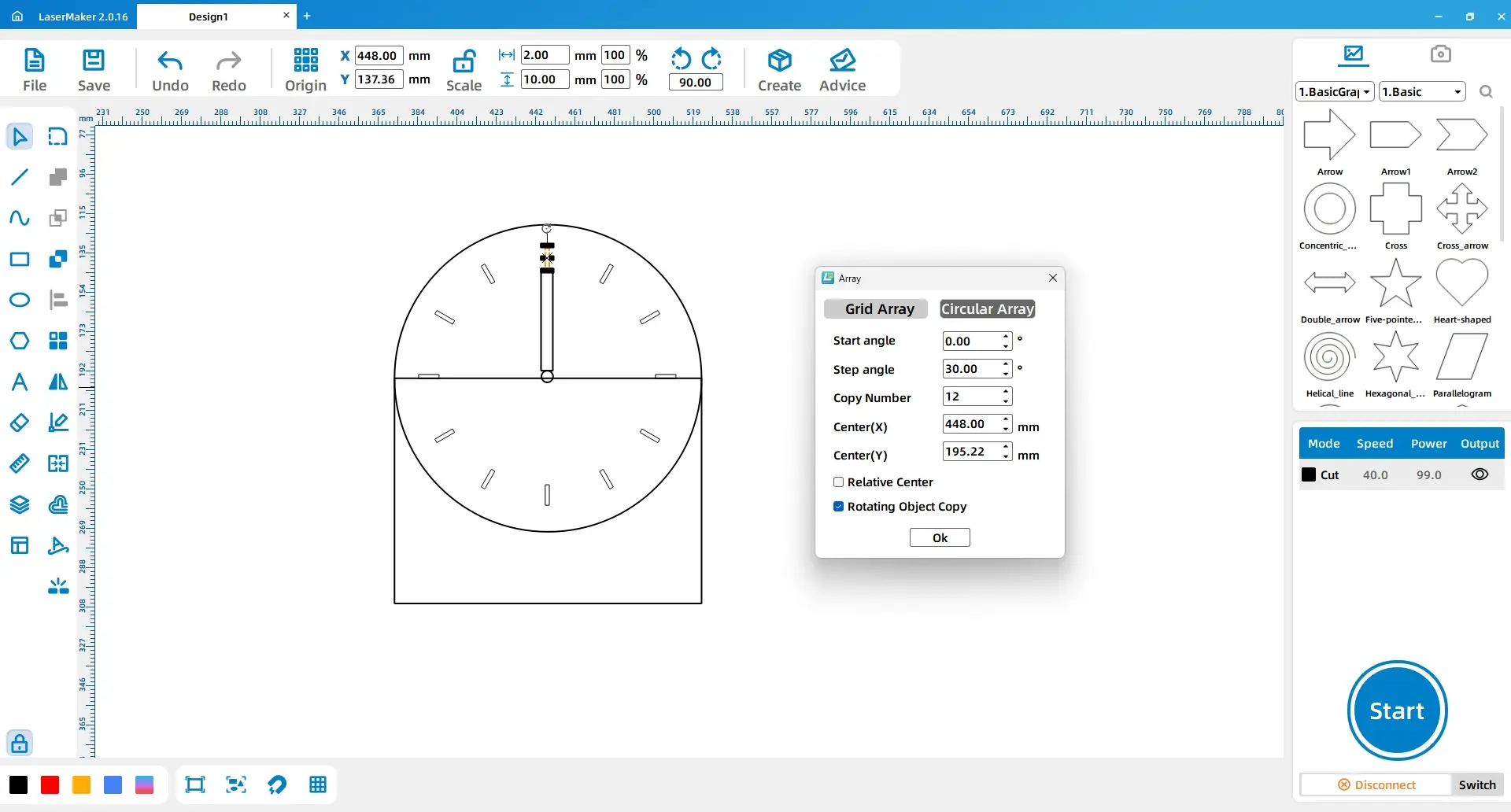Viewport: 1511px width, 812px height.
Task: Increase the Copy Number stepper
Action: coord(1006,392)
